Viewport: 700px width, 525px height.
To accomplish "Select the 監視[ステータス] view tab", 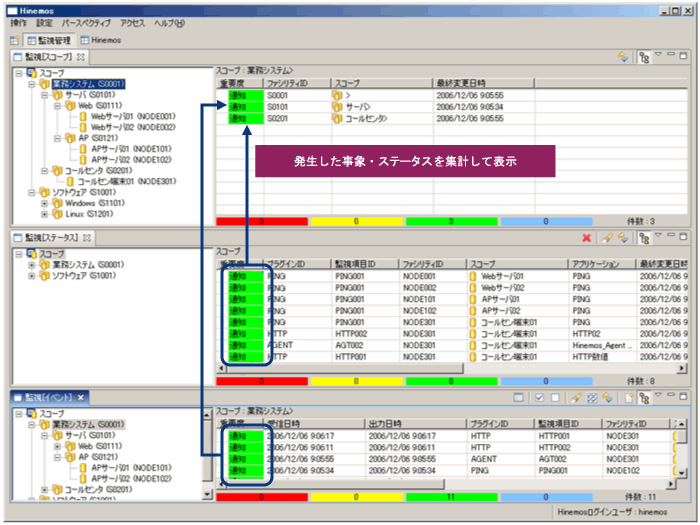I will [51, 238].
